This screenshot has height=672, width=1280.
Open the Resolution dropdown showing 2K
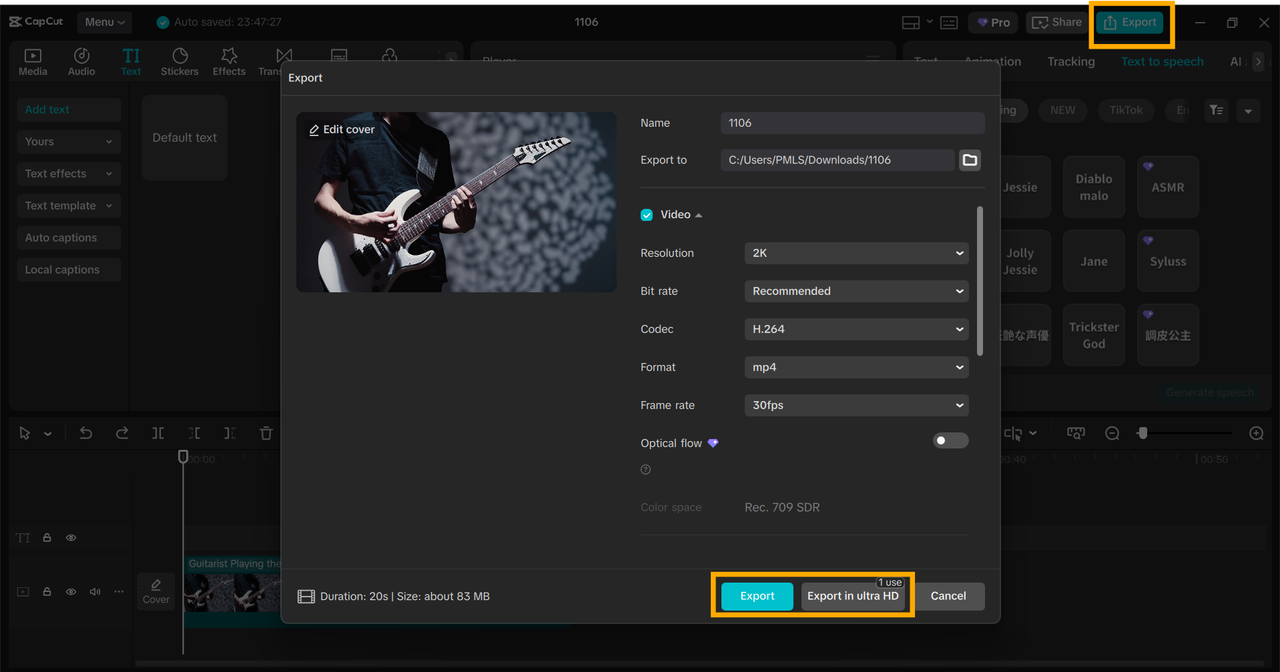pos(857,253)
